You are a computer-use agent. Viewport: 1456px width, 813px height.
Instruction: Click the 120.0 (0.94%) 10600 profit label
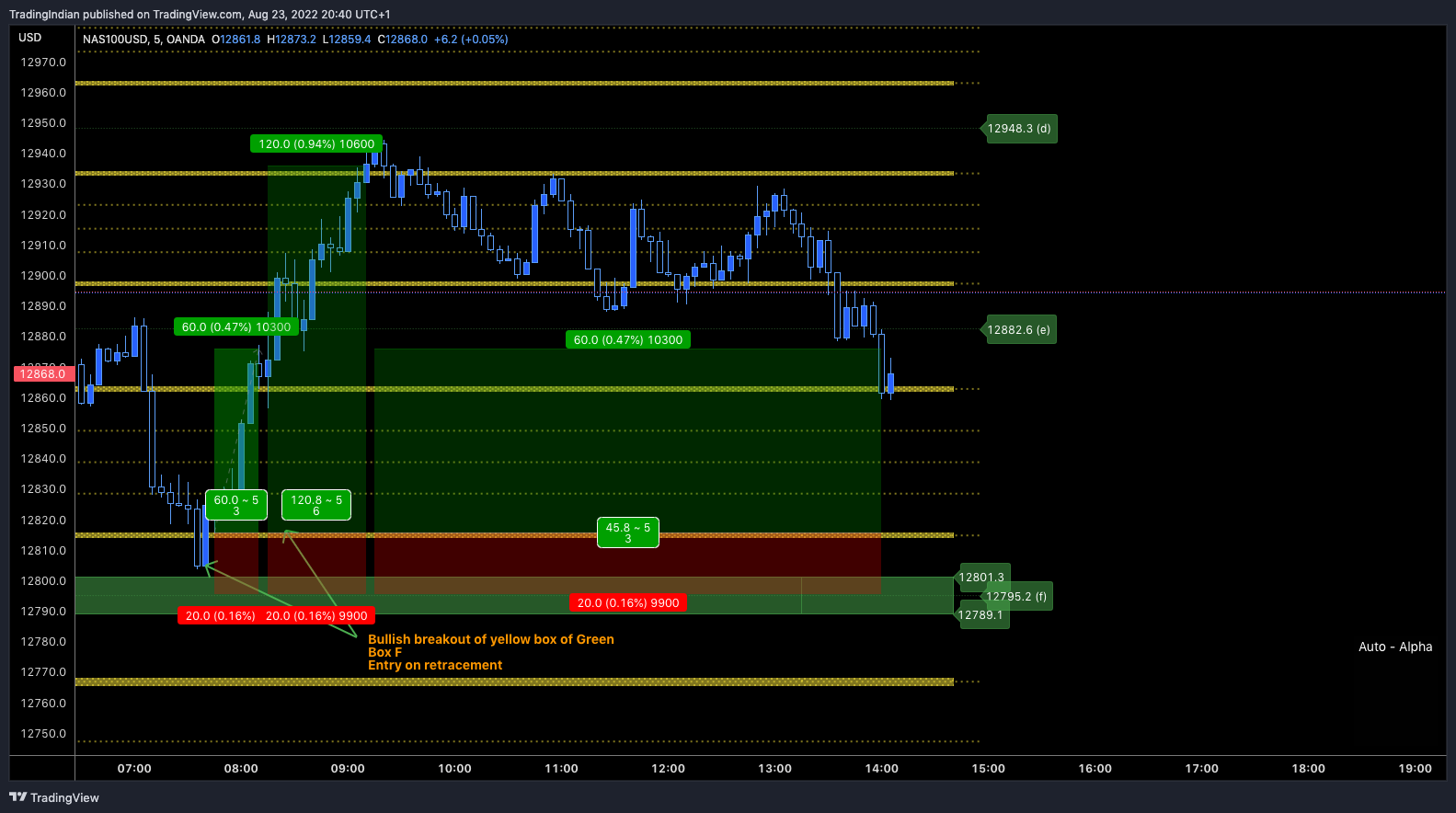click(x=316, y=144)
